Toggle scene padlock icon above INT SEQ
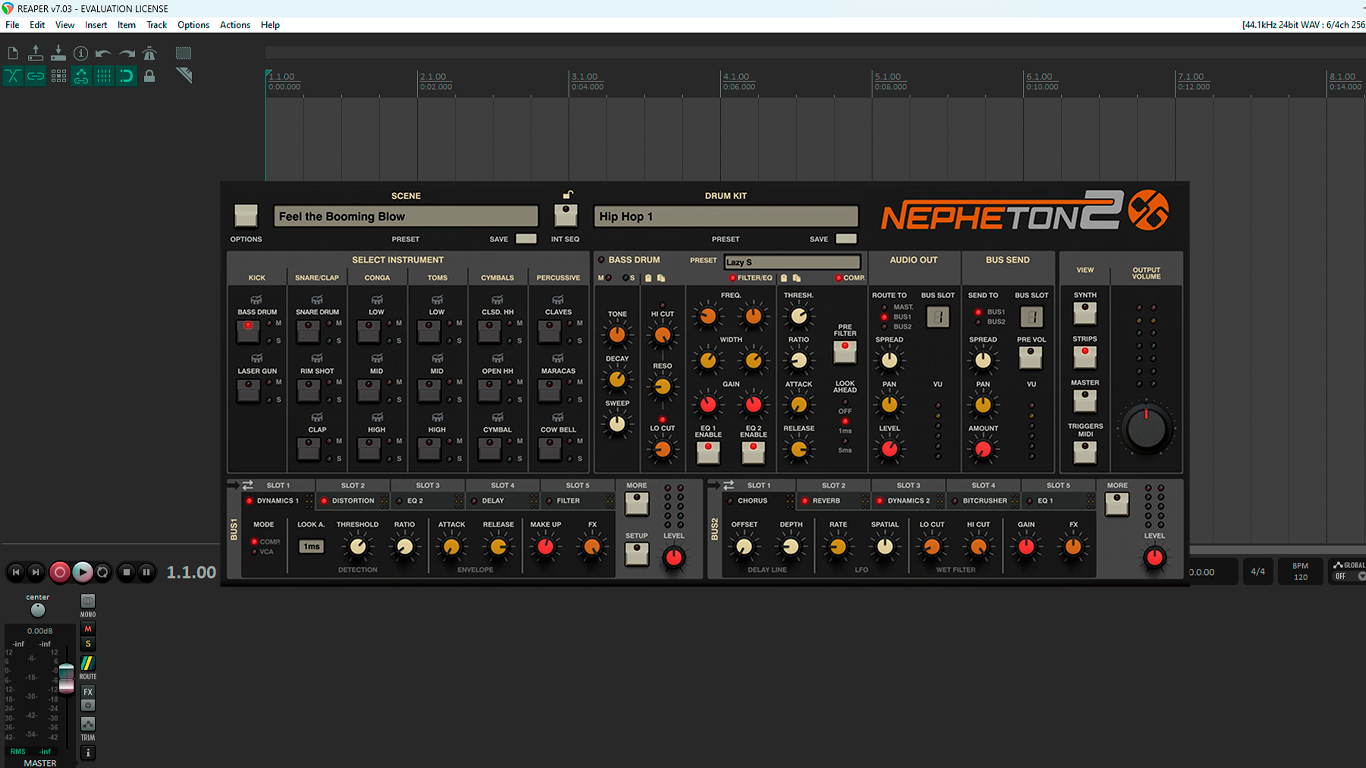 pos(566,195)
